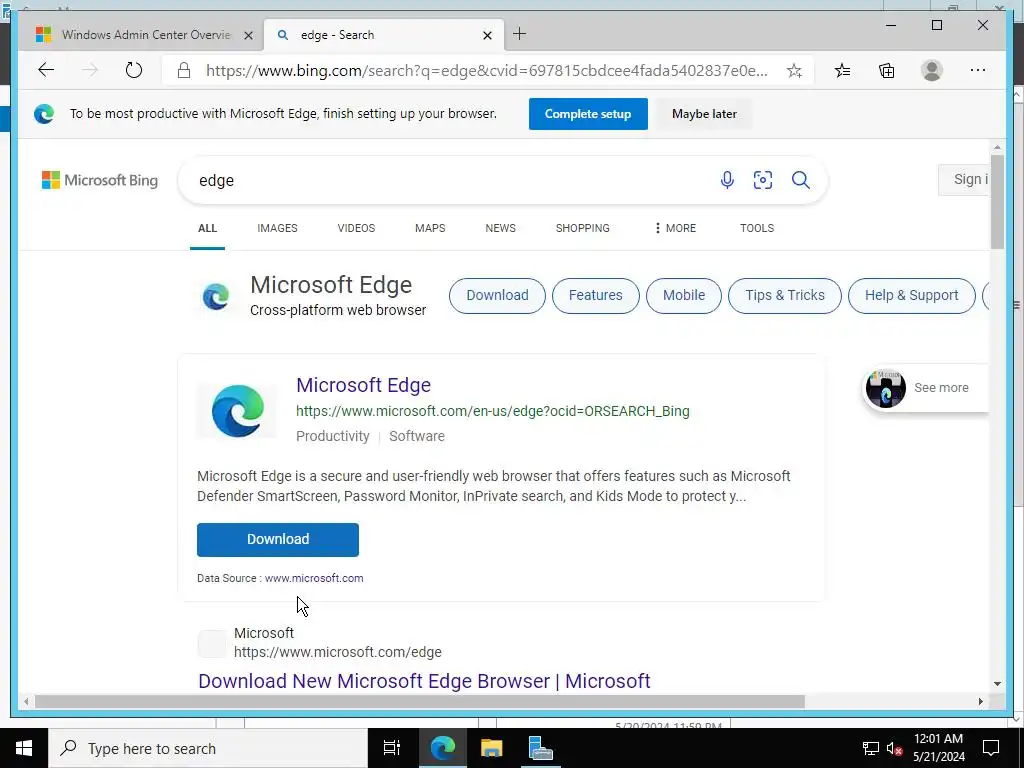Open Download New Microsoft Edge Browser link
The image size is (1024, 768).
(x=424, y=680)
